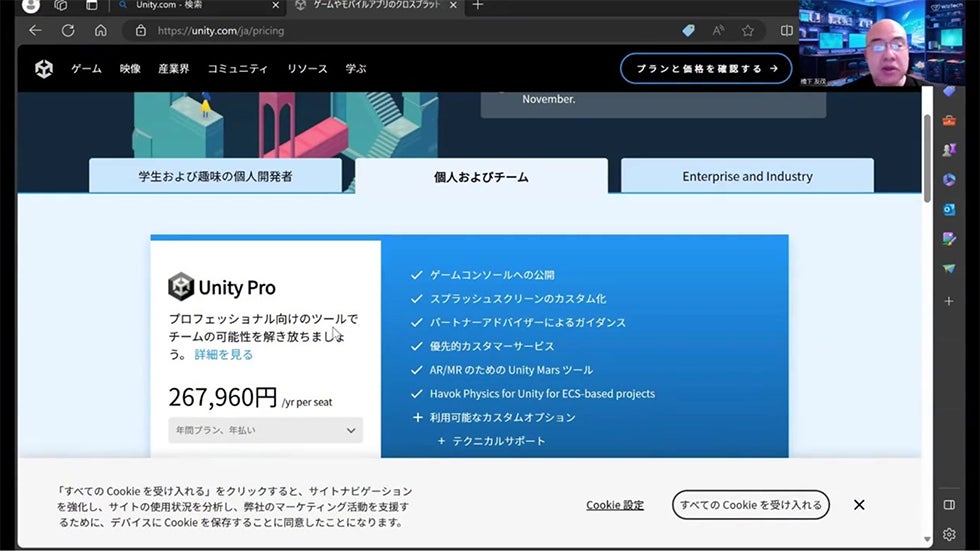This screenshot has width=980, height=551.
Task: Click the /yr per seat label
Action: 307,402
